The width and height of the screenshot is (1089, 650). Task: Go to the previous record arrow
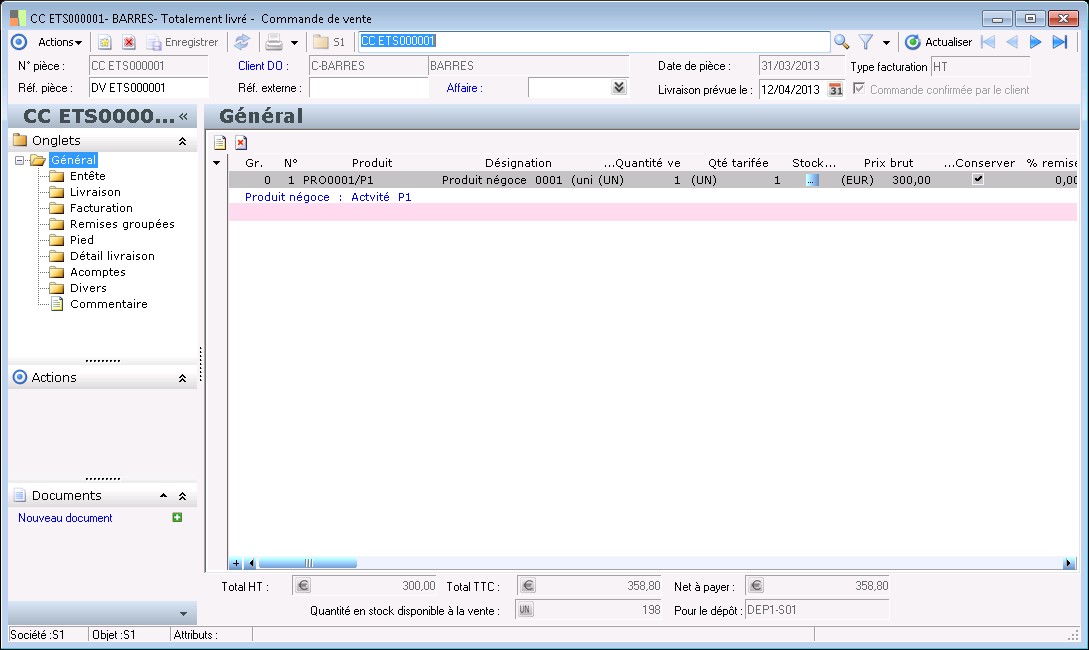click(x=1012, y=42)
